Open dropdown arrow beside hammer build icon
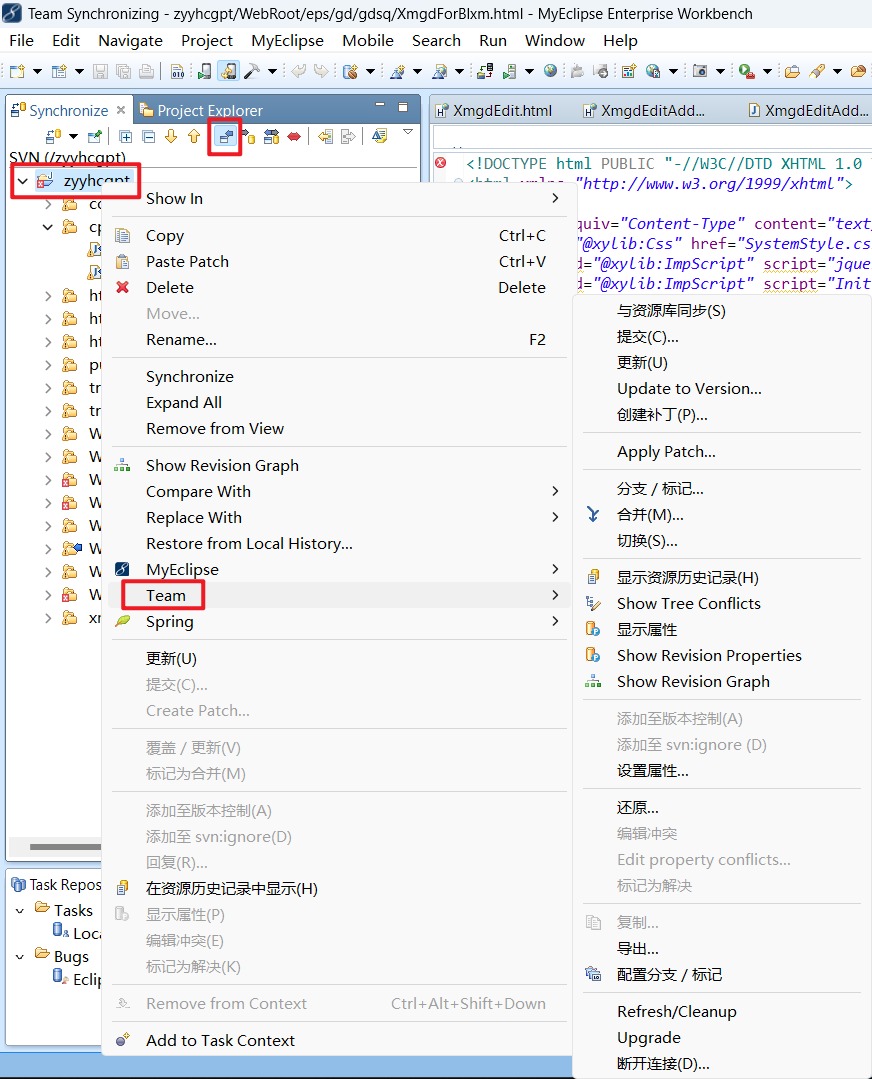The width and height of the screenshot is (872, 1079). 273,71
